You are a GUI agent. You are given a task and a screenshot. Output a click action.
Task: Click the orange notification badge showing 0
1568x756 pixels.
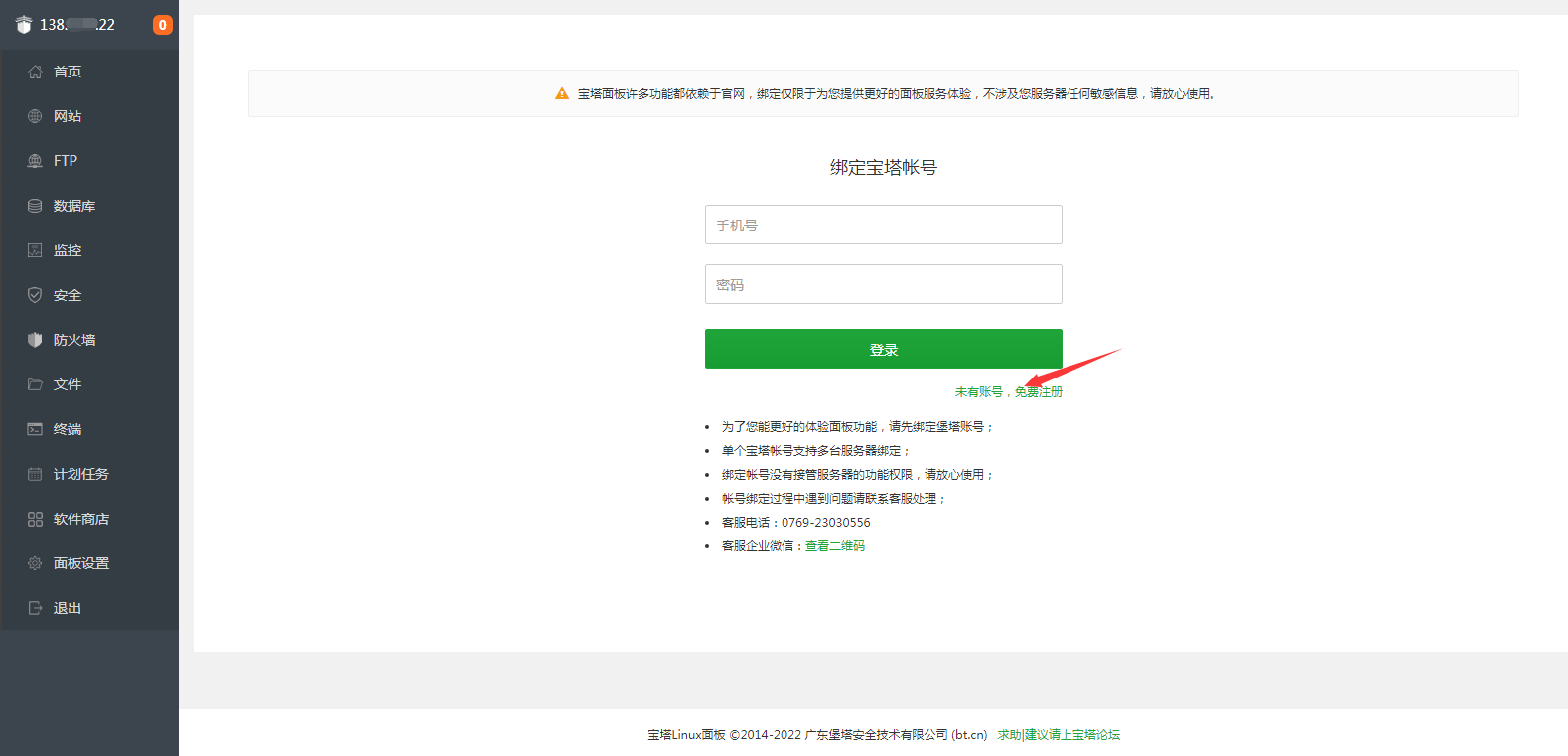(162, 25)
